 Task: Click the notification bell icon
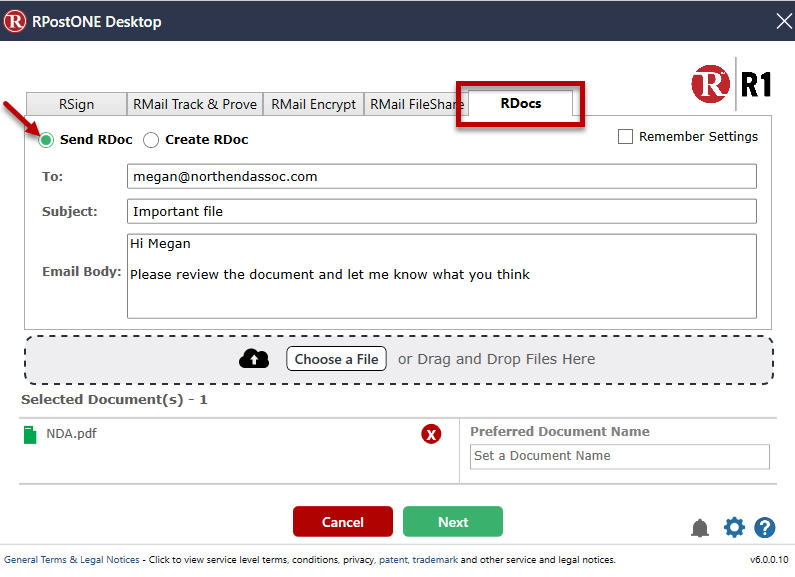pyautogui.click(x=700, y=528)
